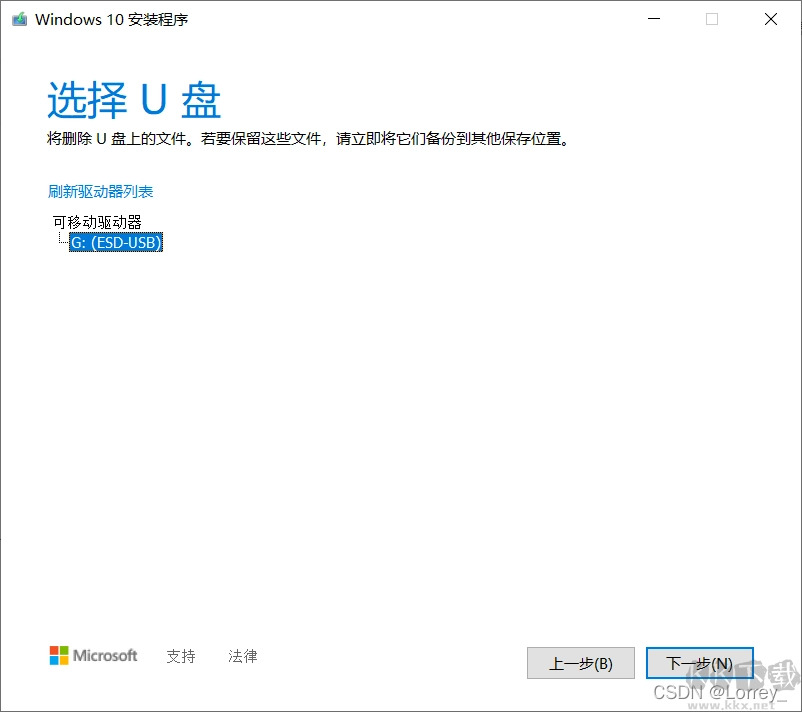Select the G: (ESD-USB) drive
Viewport: 802px width, 712px height.
click(115, 242)
